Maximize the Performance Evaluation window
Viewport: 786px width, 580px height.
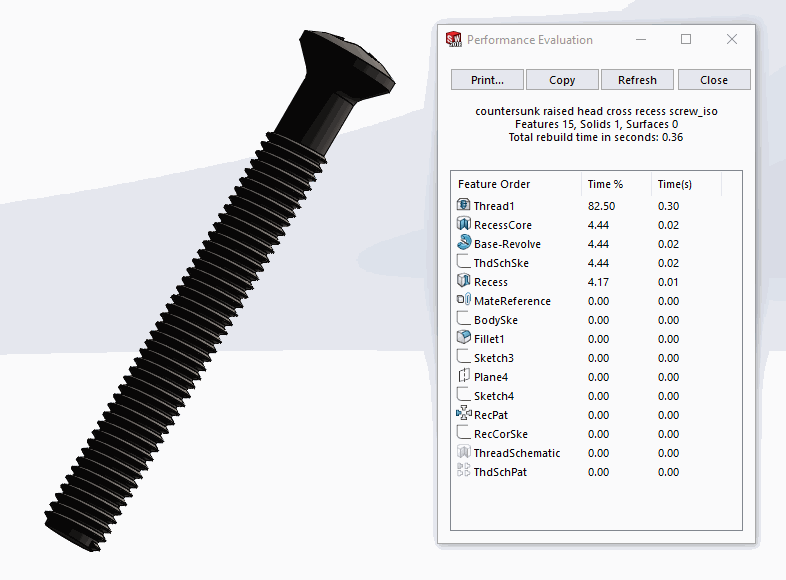pyautogui.click(x=686, y=40)
